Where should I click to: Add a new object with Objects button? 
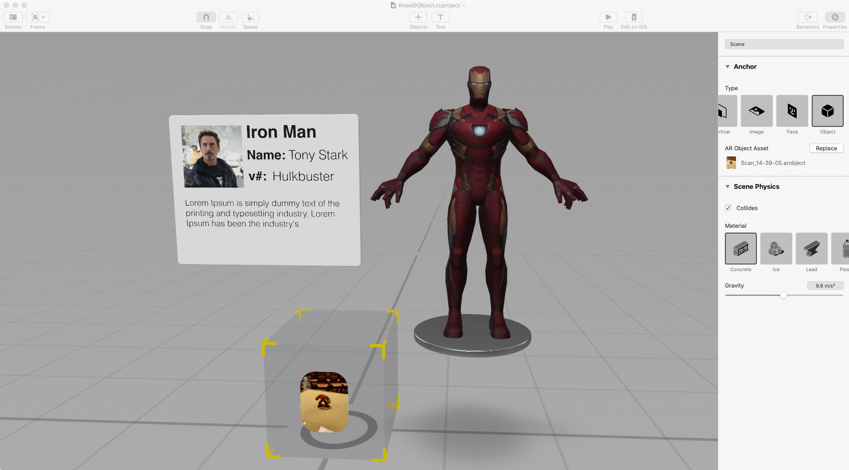[418, 17]
